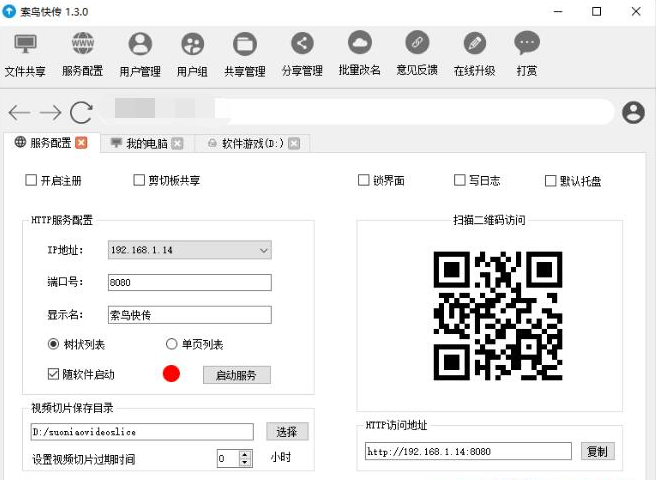Select the 单页列表 radio button
656x480 pixels.
(x=172, y=344)
